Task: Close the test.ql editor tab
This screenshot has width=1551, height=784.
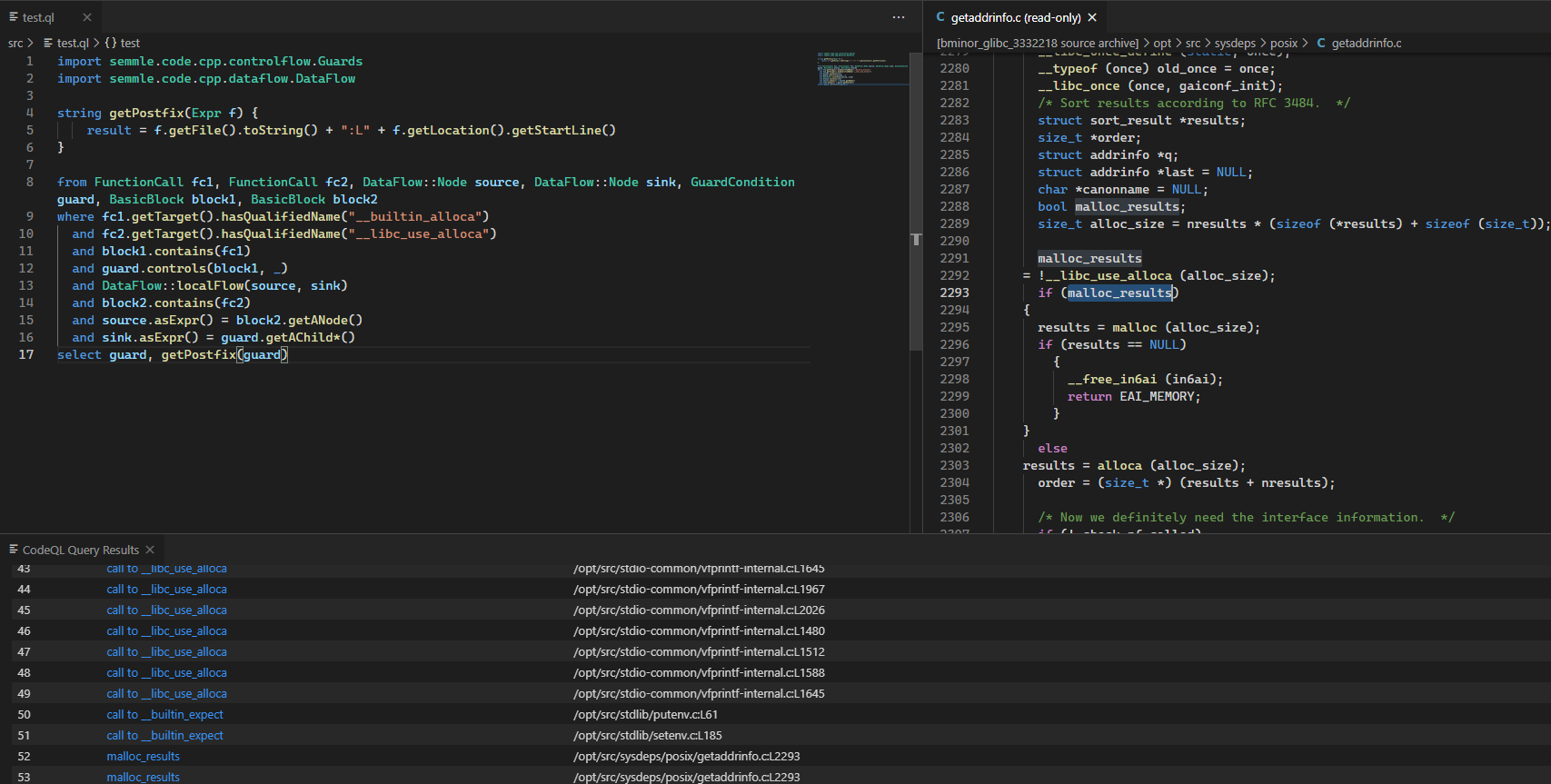Action: (x=87, y=17)
